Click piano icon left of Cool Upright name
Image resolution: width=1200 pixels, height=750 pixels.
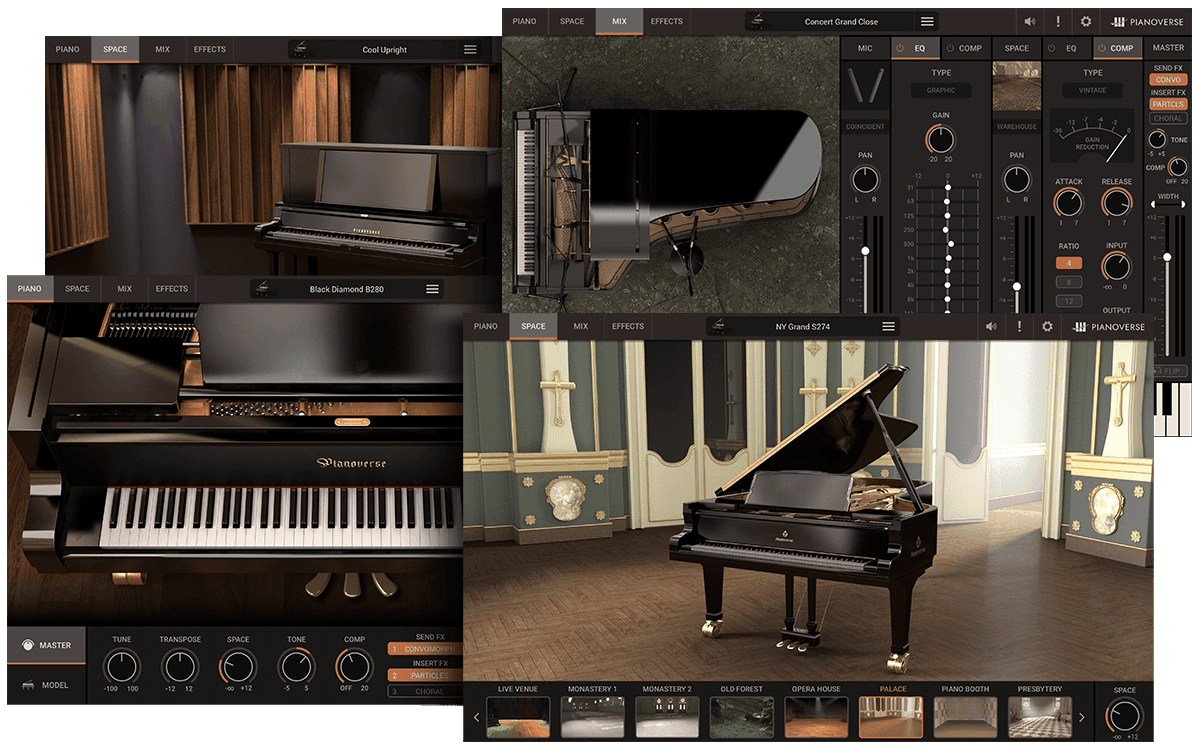pyautogui.click(x=302, y=48)
